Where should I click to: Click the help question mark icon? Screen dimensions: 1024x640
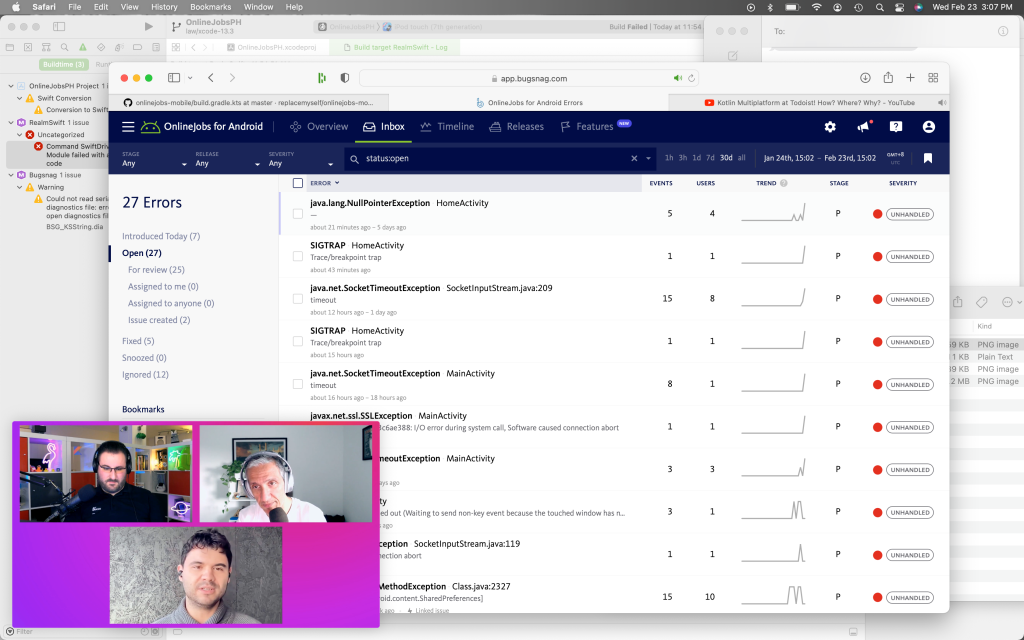pos(896,127)
